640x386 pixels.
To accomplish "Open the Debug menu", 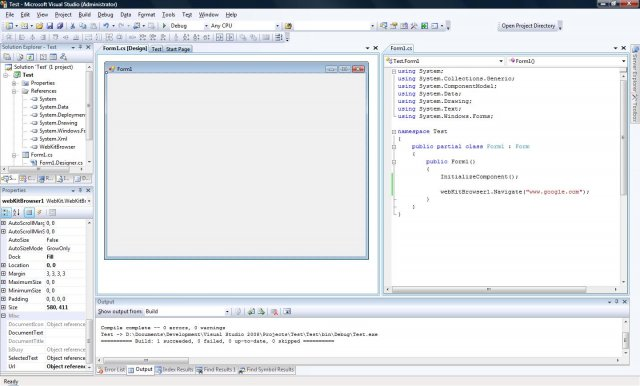I will 105,15.
